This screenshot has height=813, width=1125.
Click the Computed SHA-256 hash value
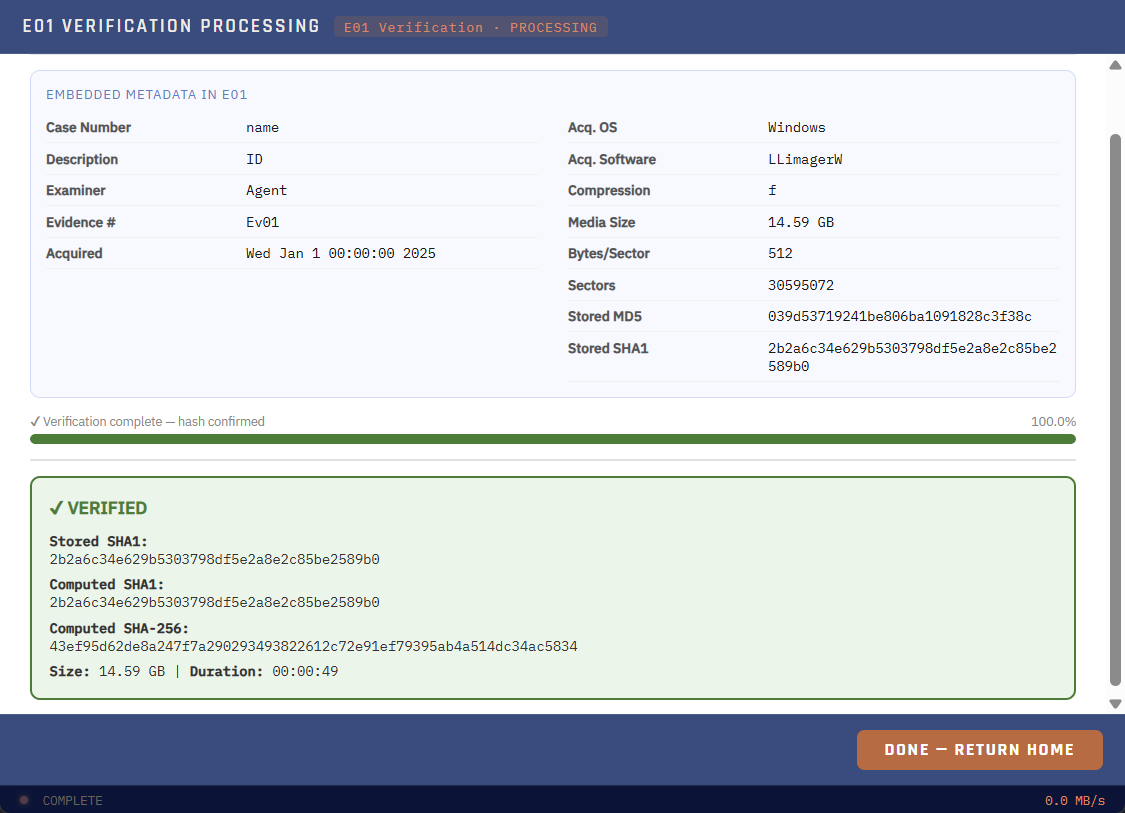pyautogui.click(x=314, y=647)
